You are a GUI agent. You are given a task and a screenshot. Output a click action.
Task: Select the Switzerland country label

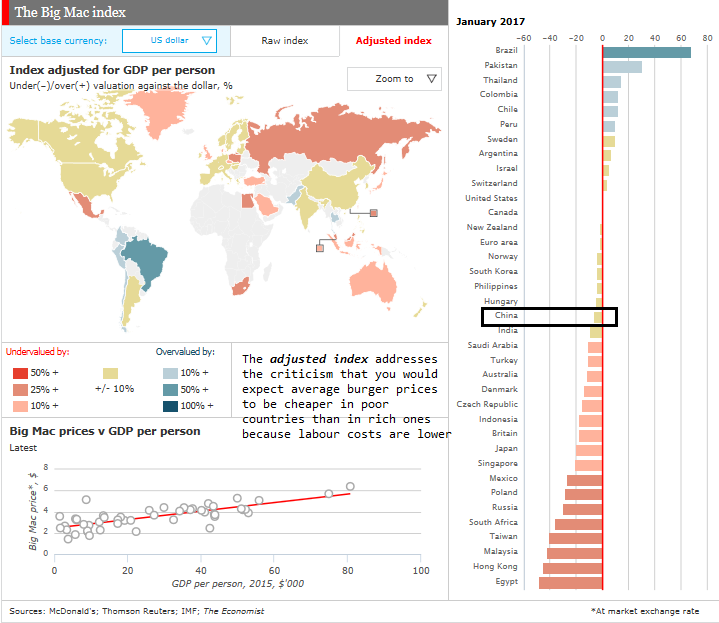[x=494, y=183]
